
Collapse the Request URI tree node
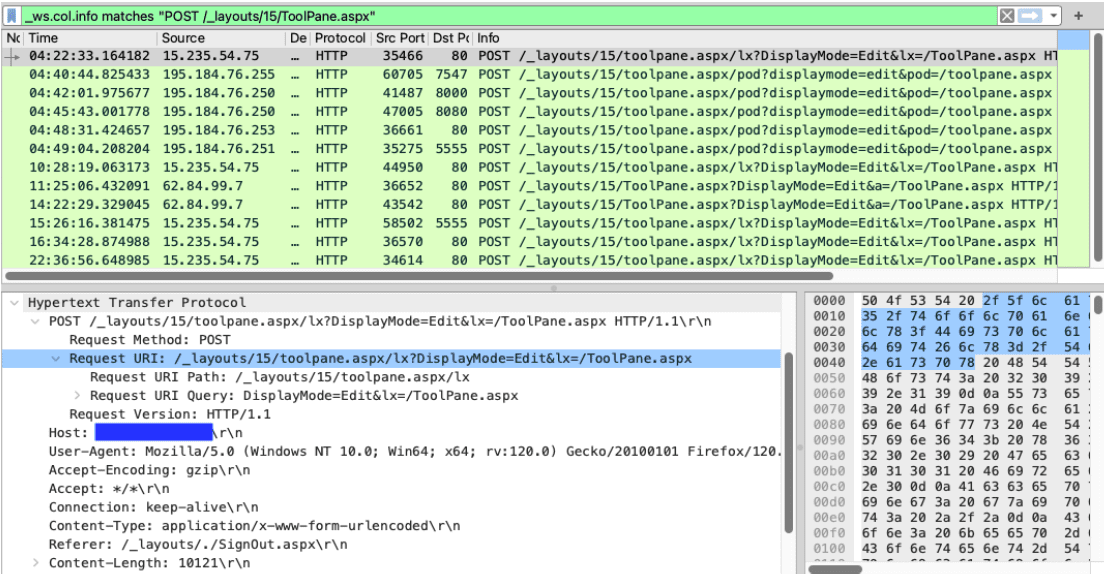55,358
